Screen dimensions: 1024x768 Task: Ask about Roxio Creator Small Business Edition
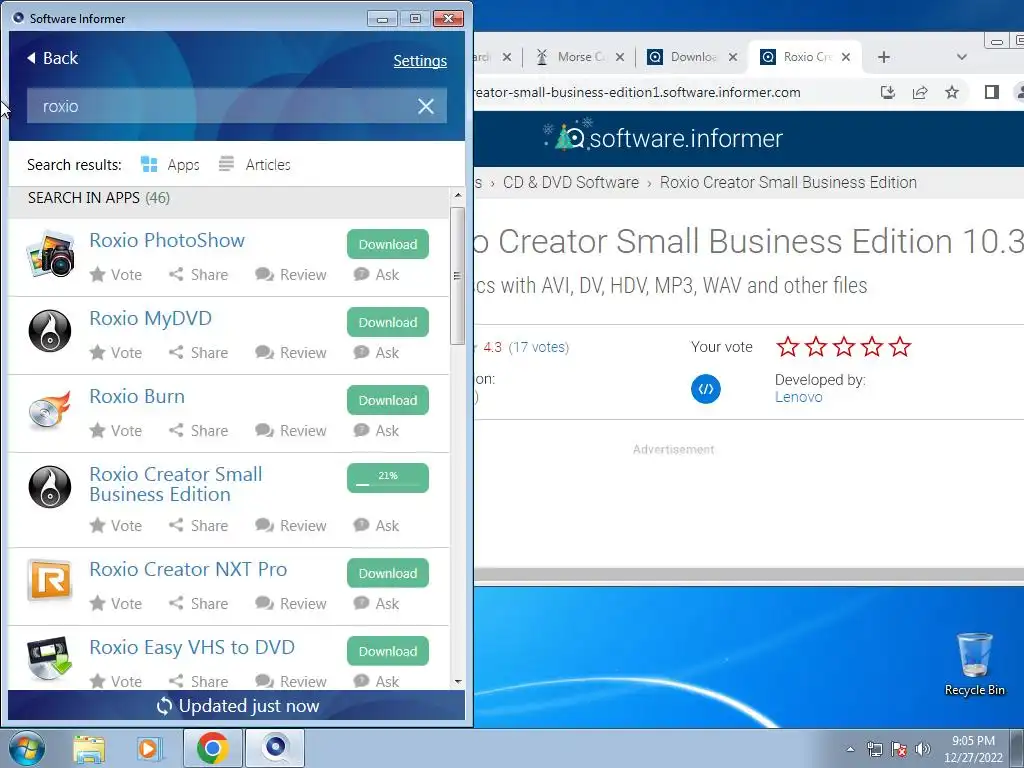376,525
